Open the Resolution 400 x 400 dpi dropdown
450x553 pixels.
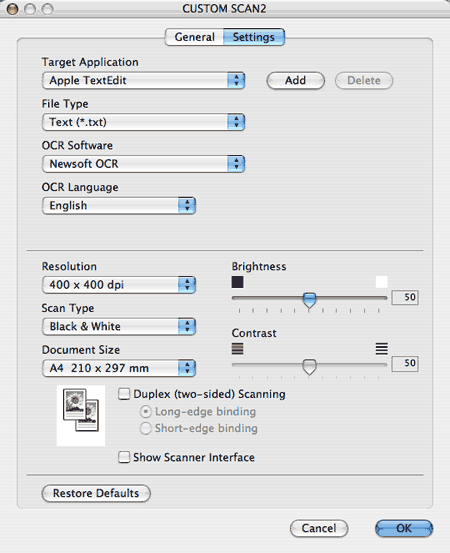coord(119,285)
